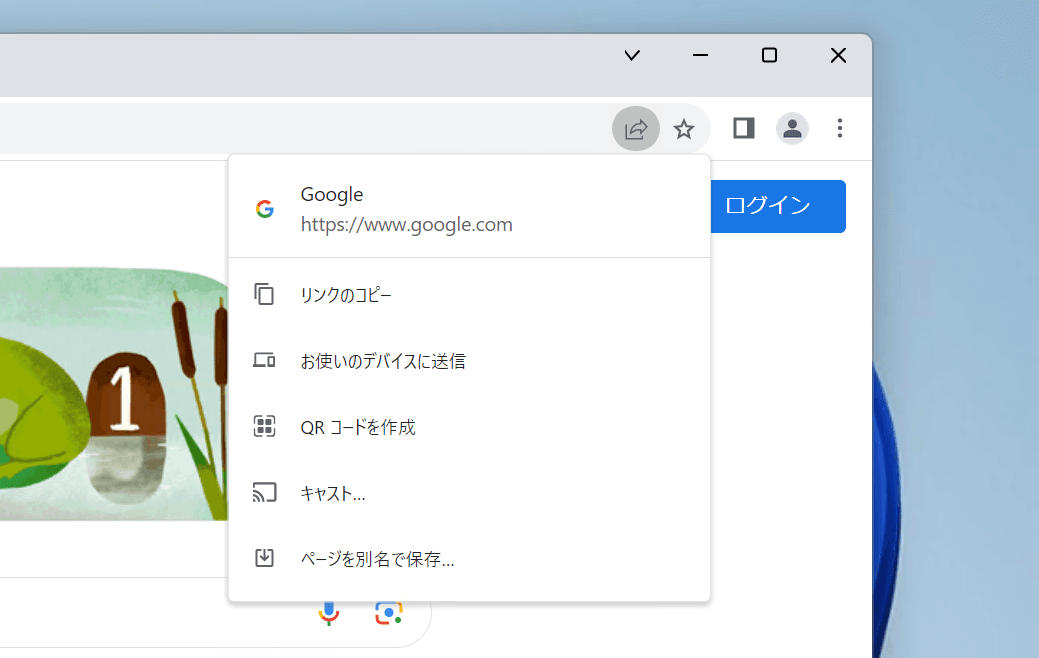Screen dimensions: 1039x658
Task: Click the share this page icon
Action: tap(635, 129)
